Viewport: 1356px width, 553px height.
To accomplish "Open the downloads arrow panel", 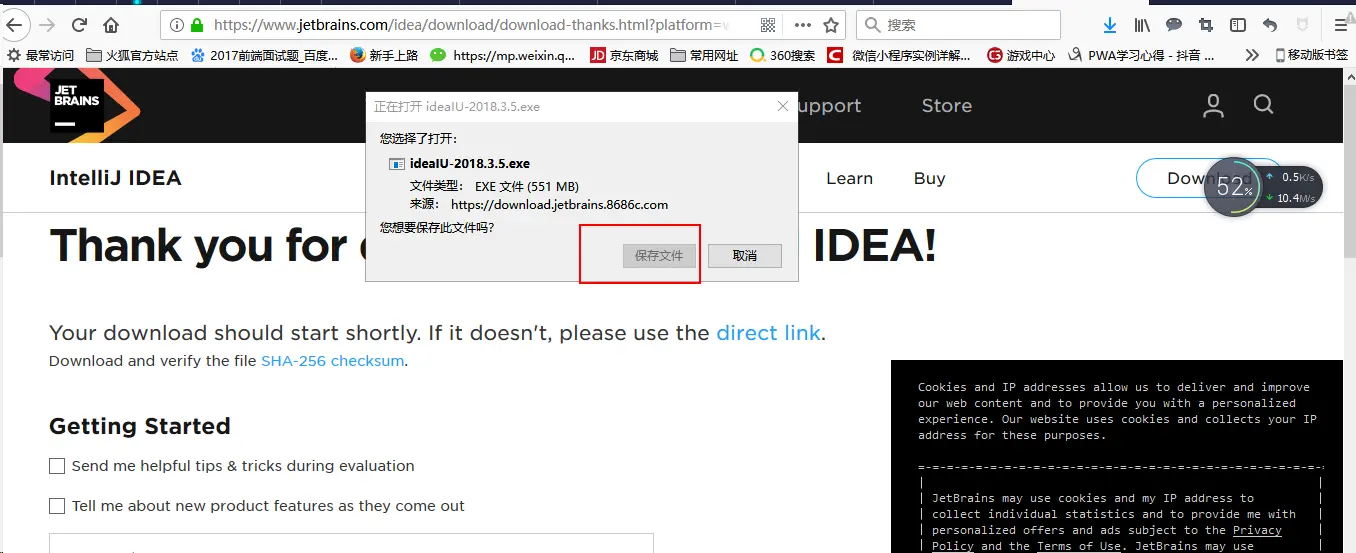I will point(1109,25).
